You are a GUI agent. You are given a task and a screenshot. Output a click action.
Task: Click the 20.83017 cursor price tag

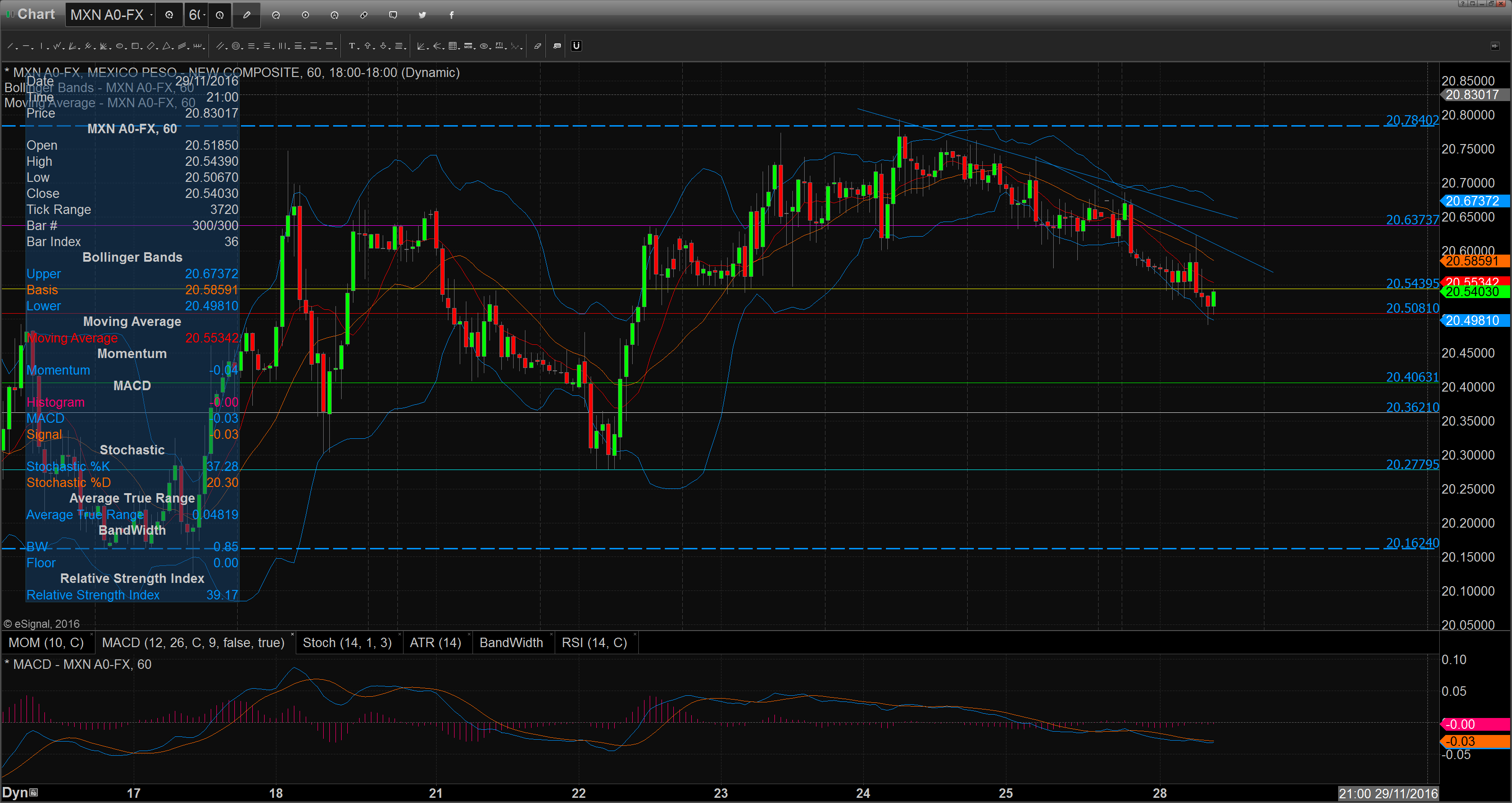coord(1476,94)
